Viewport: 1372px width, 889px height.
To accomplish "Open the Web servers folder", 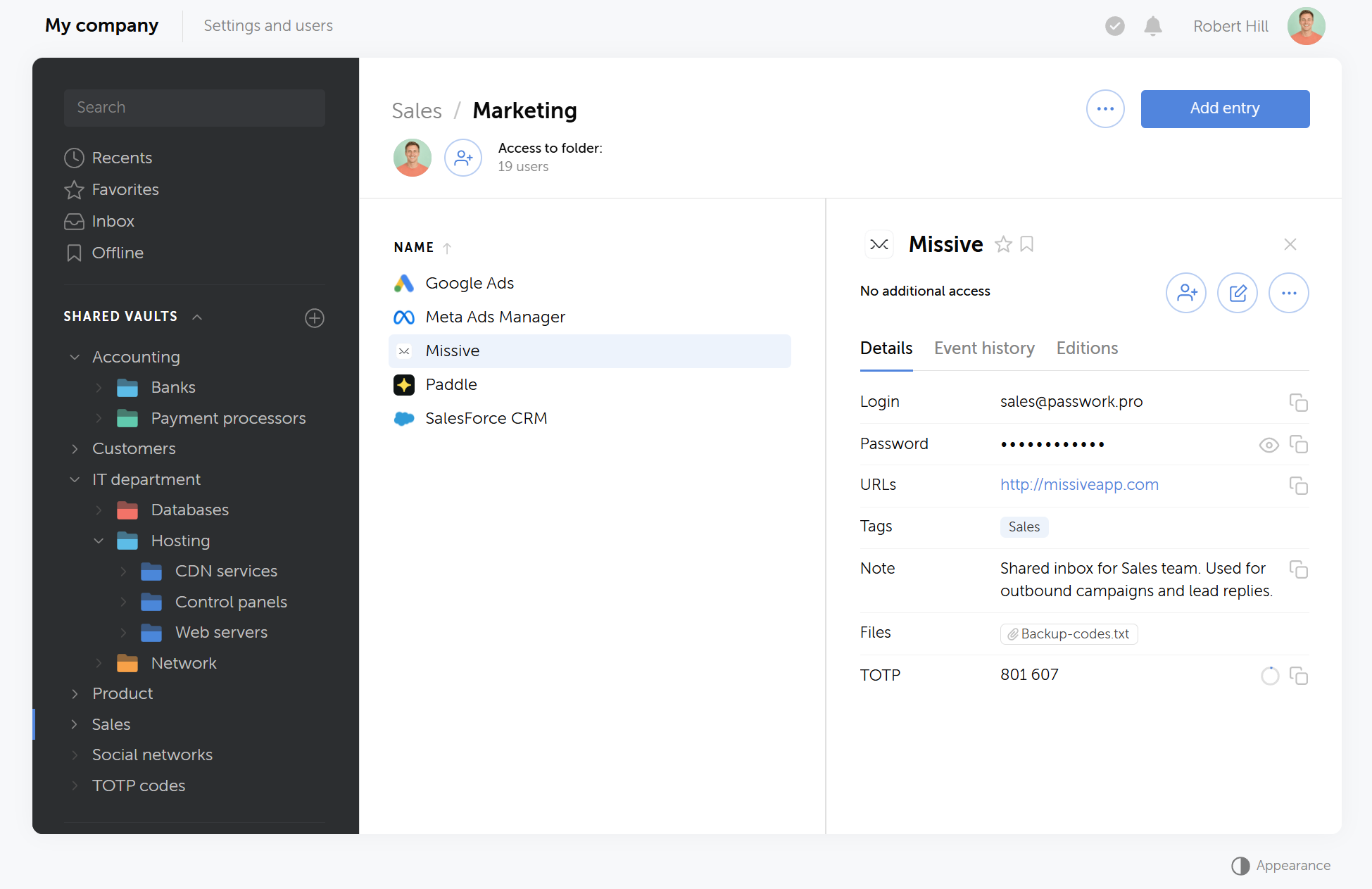I will (221, 633).
